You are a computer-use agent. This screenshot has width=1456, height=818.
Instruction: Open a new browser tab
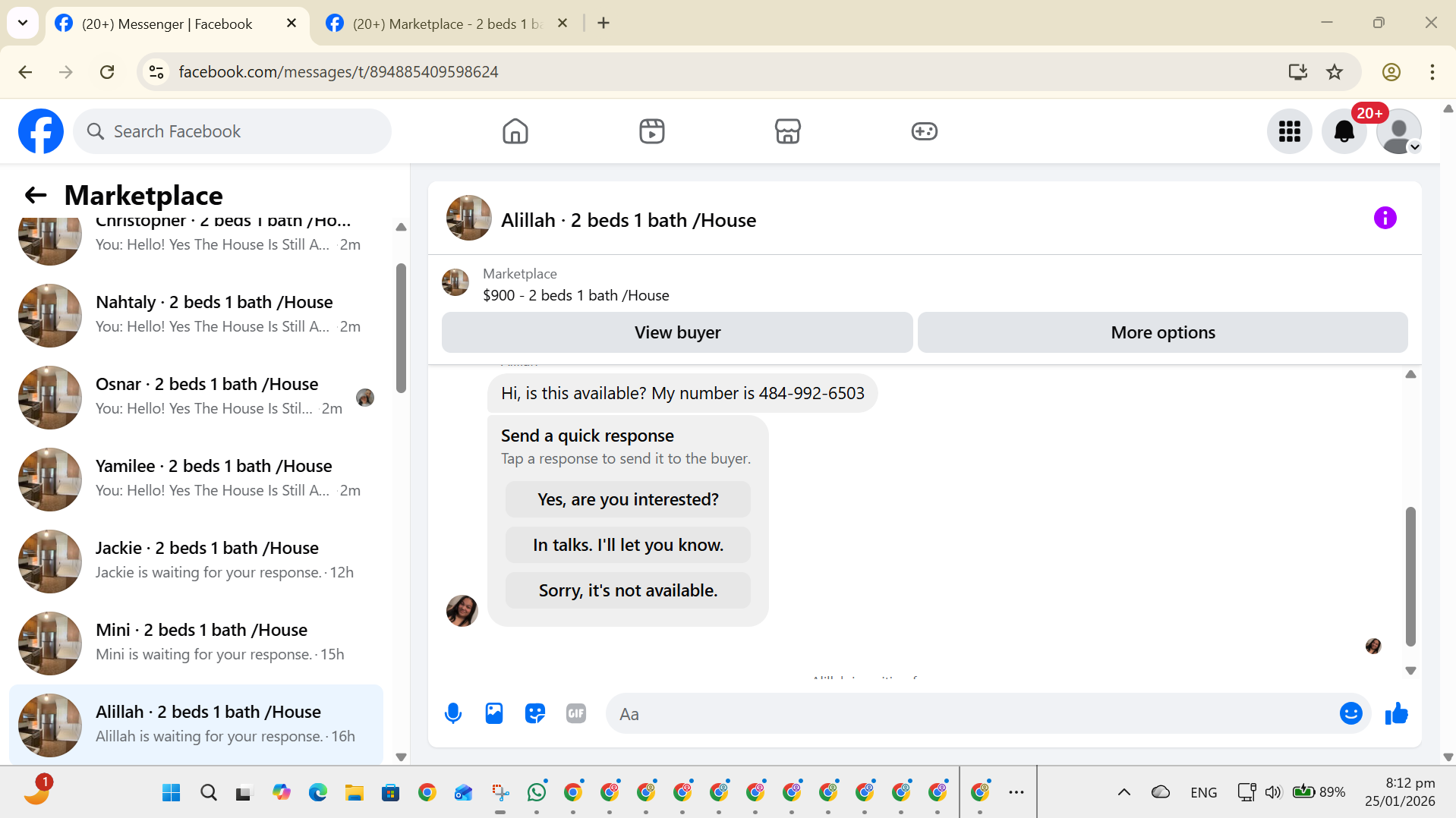click(604, 24)
